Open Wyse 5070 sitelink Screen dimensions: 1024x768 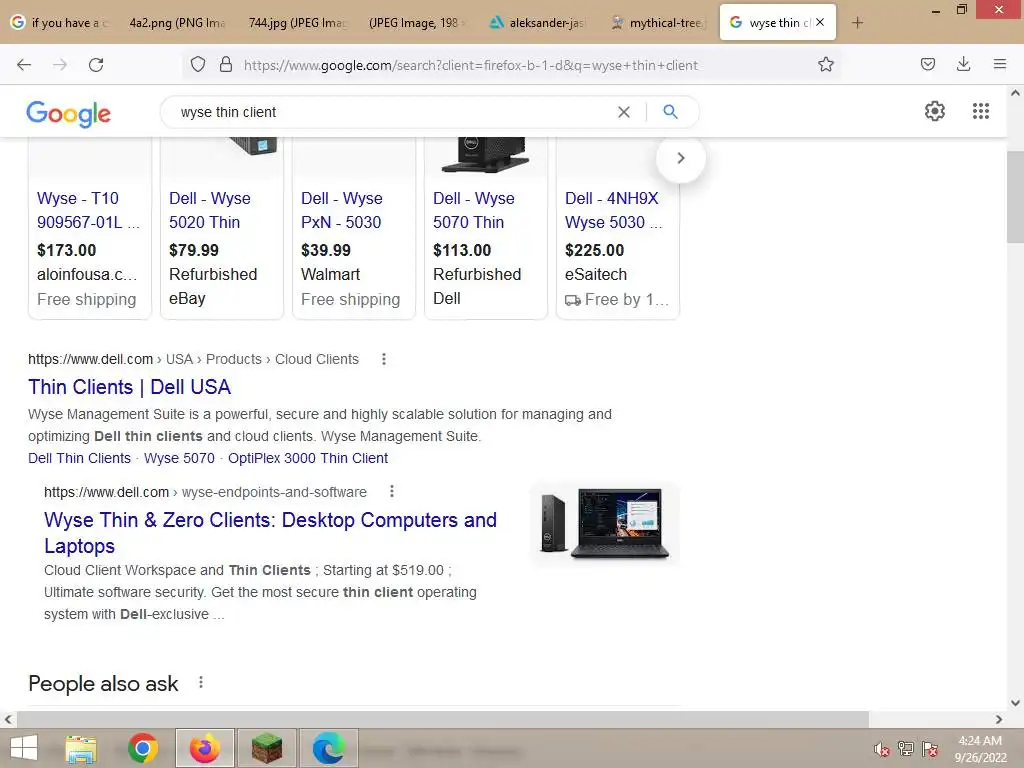click(x=179, y=458)
